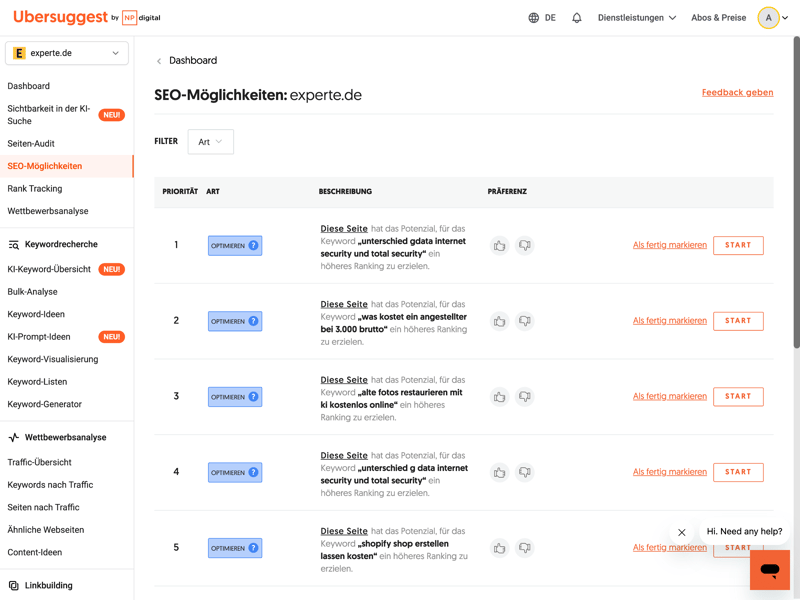Open Rank Tracking in the sidebar
Viewport: 800px width, 600px height.
pos(35,189)
